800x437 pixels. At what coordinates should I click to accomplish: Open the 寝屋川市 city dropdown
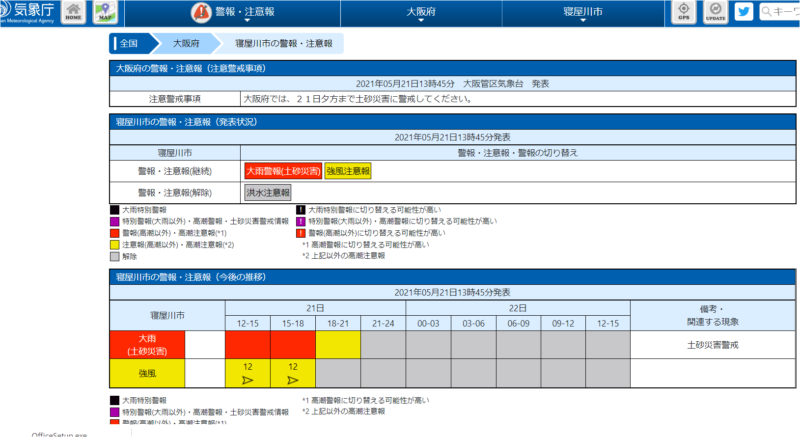(x=585, y=13)
